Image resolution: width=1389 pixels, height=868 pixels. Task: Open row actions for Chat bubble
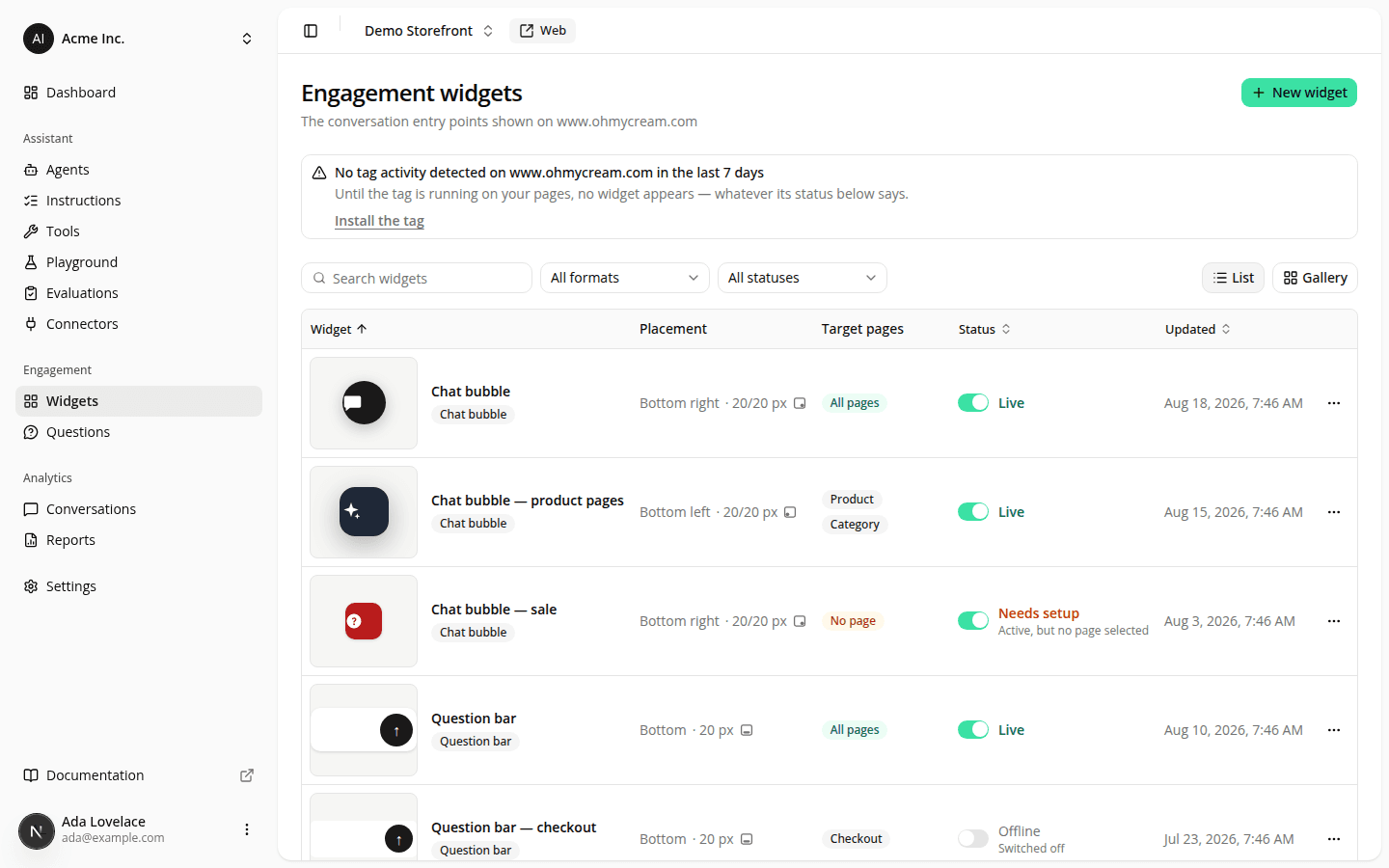point(1334,403)
